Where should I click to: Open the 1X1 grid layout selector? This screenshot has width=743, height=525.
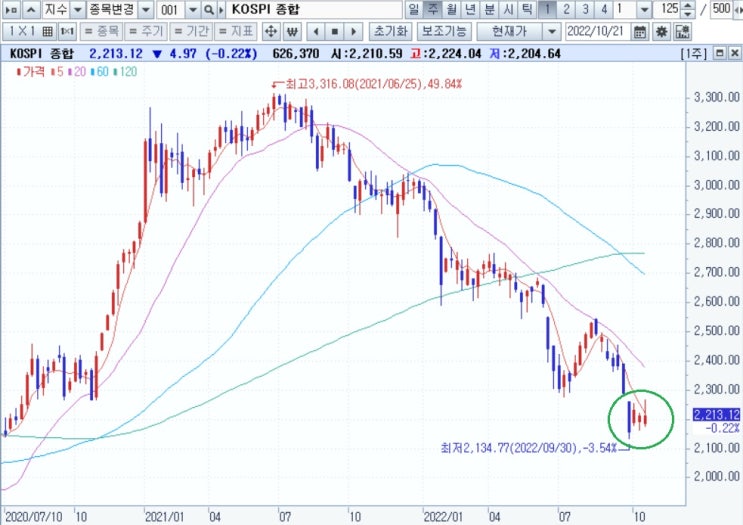[x=29, y=32]
